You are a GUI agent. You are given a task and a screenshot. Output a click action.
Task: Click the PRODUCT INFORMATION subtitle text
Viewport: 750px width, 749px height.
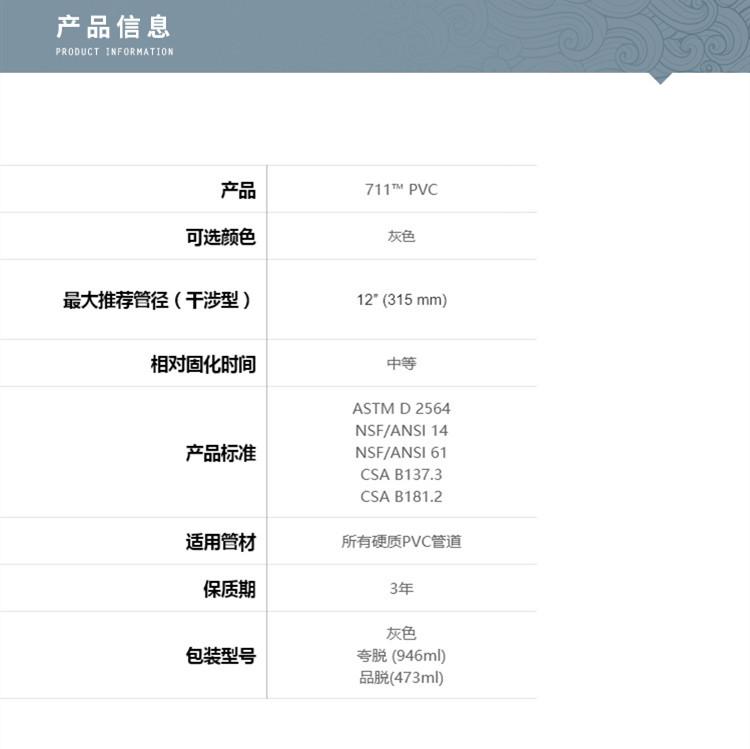[114, 52]
